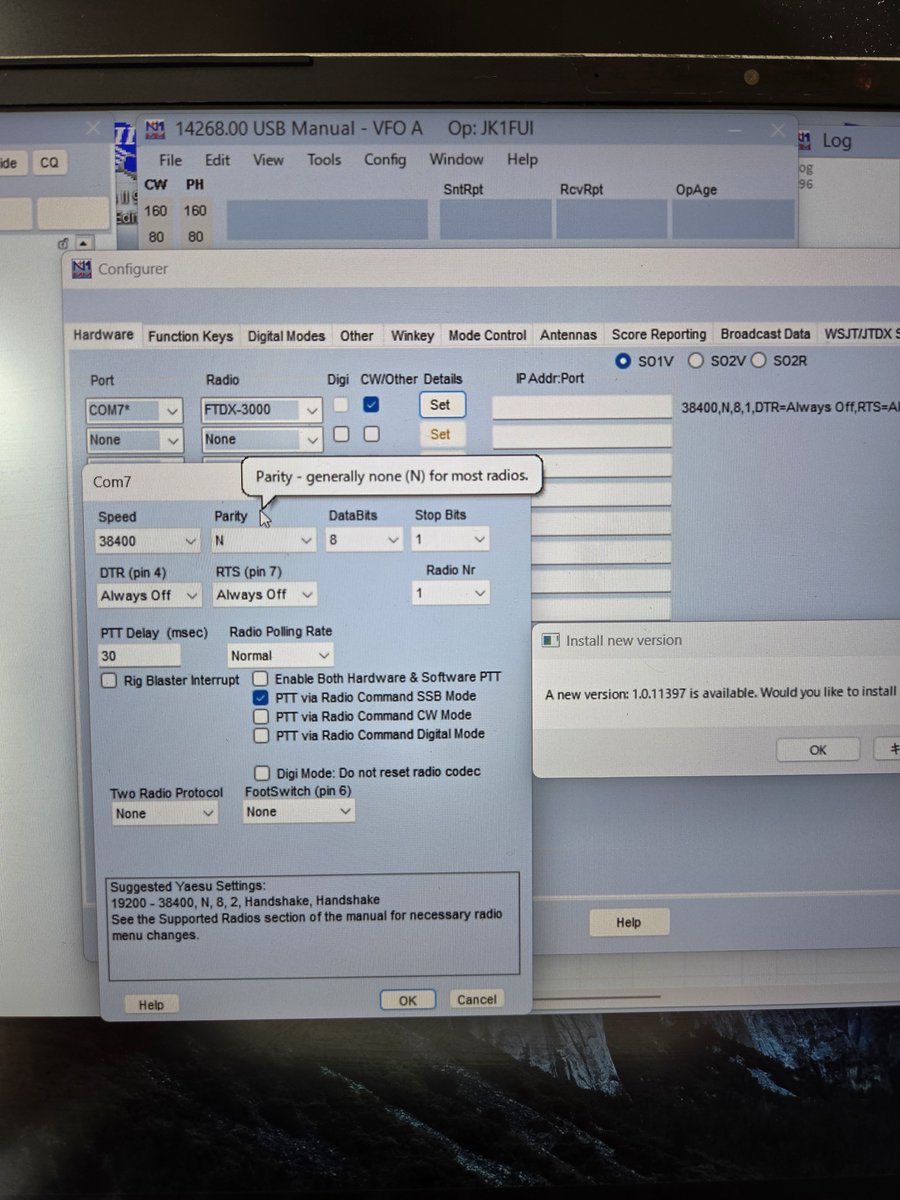Enable Both Hardware & Software PTT
The height and width of the screenshot is (1200, 900).
260,678
